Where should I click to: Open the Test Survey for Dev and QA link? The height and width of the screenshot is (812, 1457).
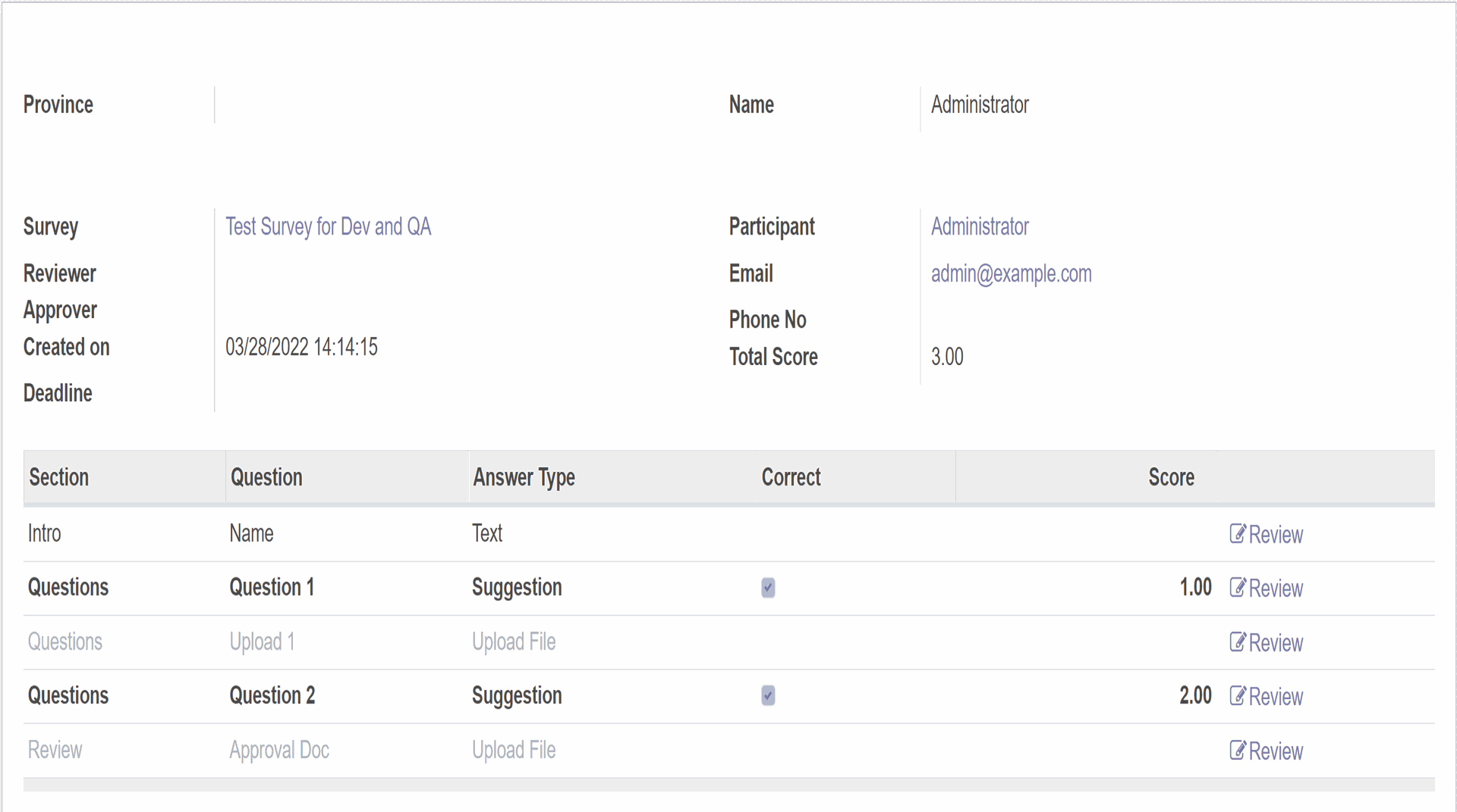328,227
